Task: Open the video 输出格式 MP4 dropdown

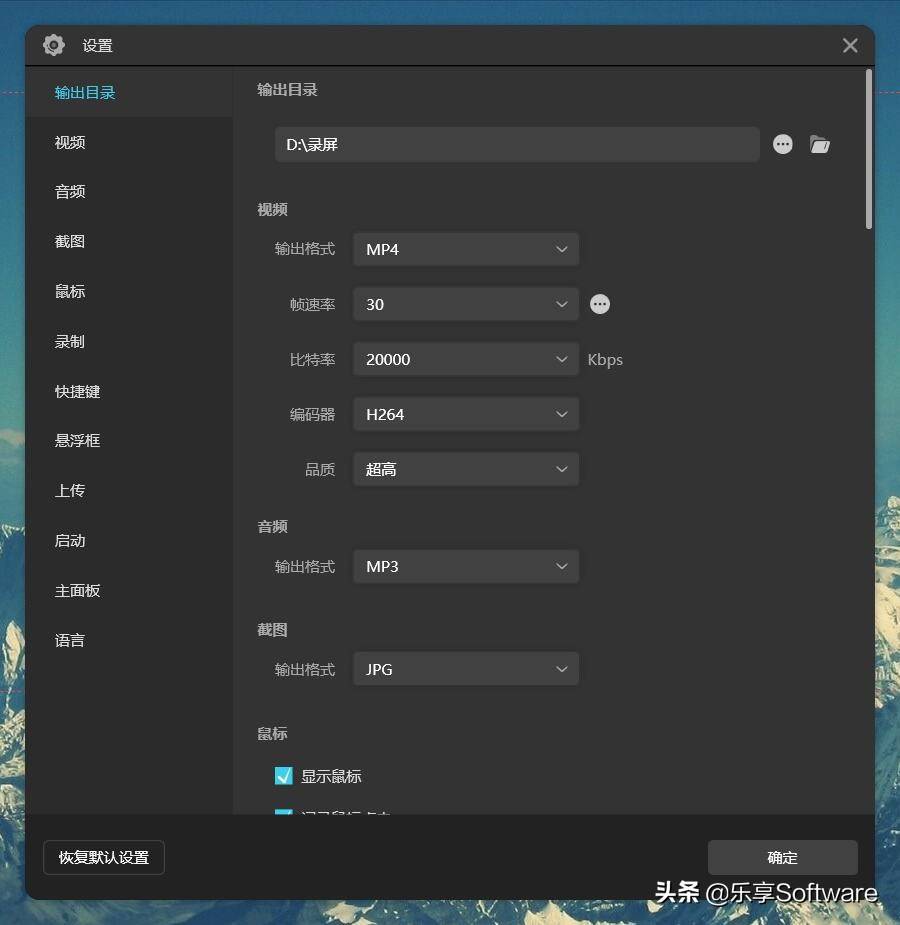Action: pyautogui.click(x=466, y=250)
